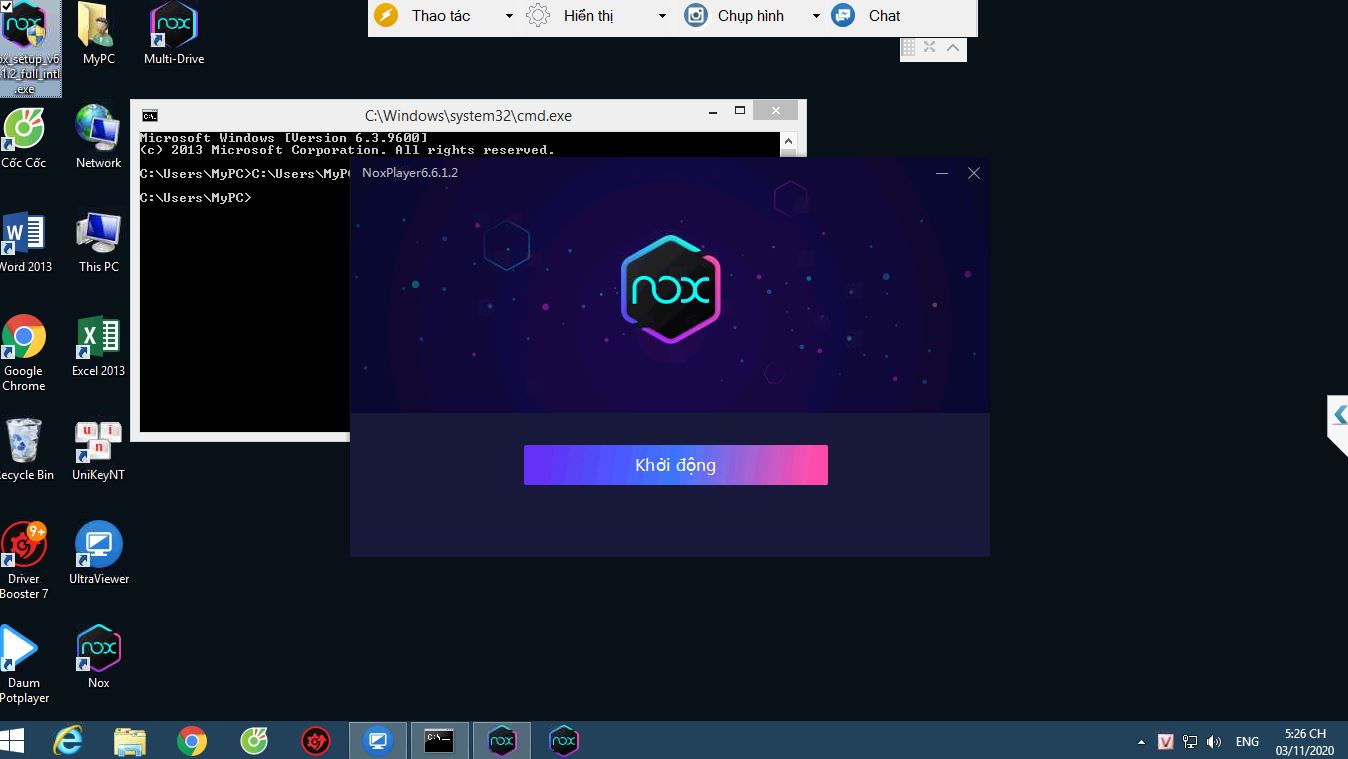Show hidden tray icons arrow

1141,743
